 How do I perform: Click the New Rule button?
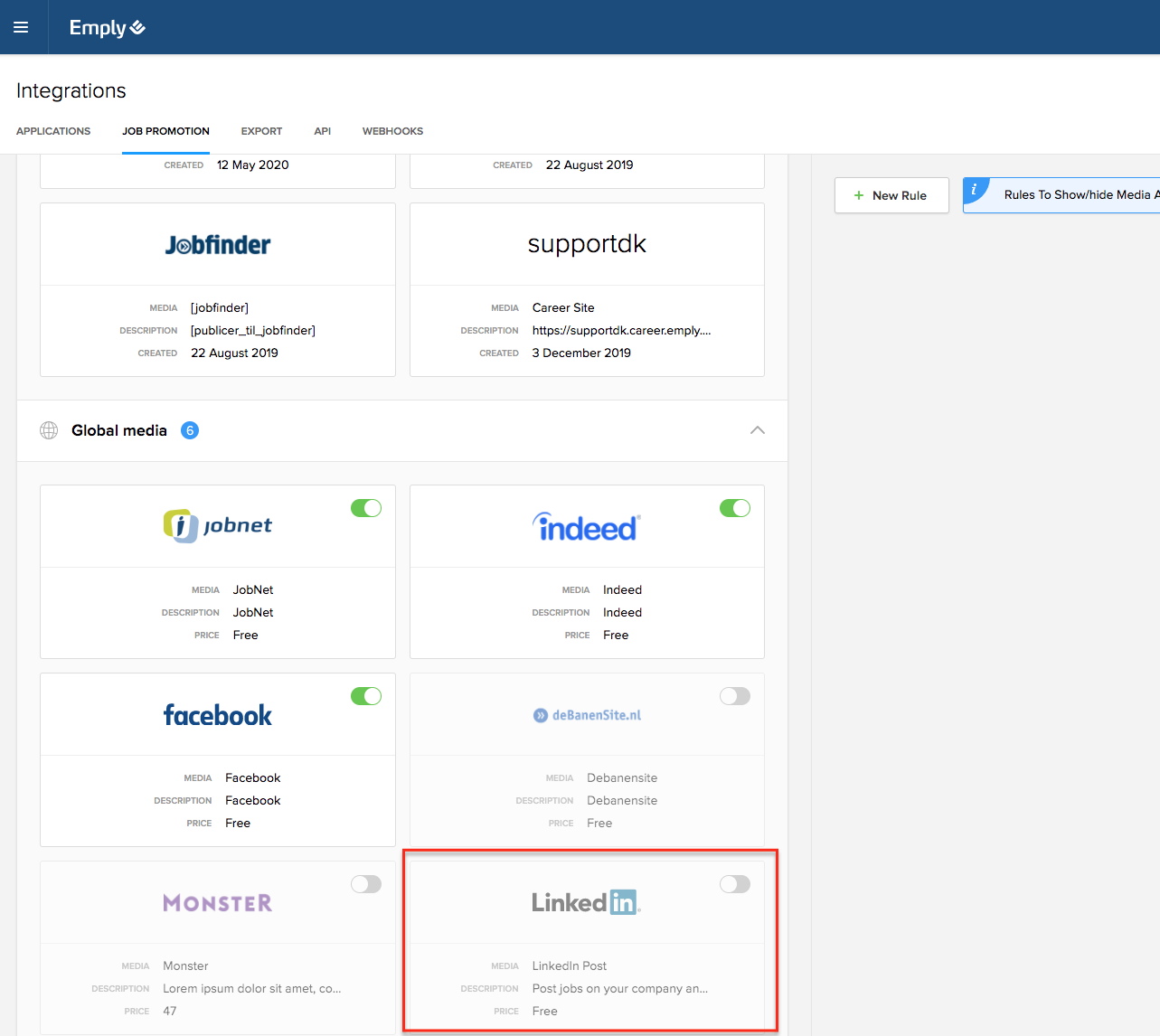[x=891, y=195]
